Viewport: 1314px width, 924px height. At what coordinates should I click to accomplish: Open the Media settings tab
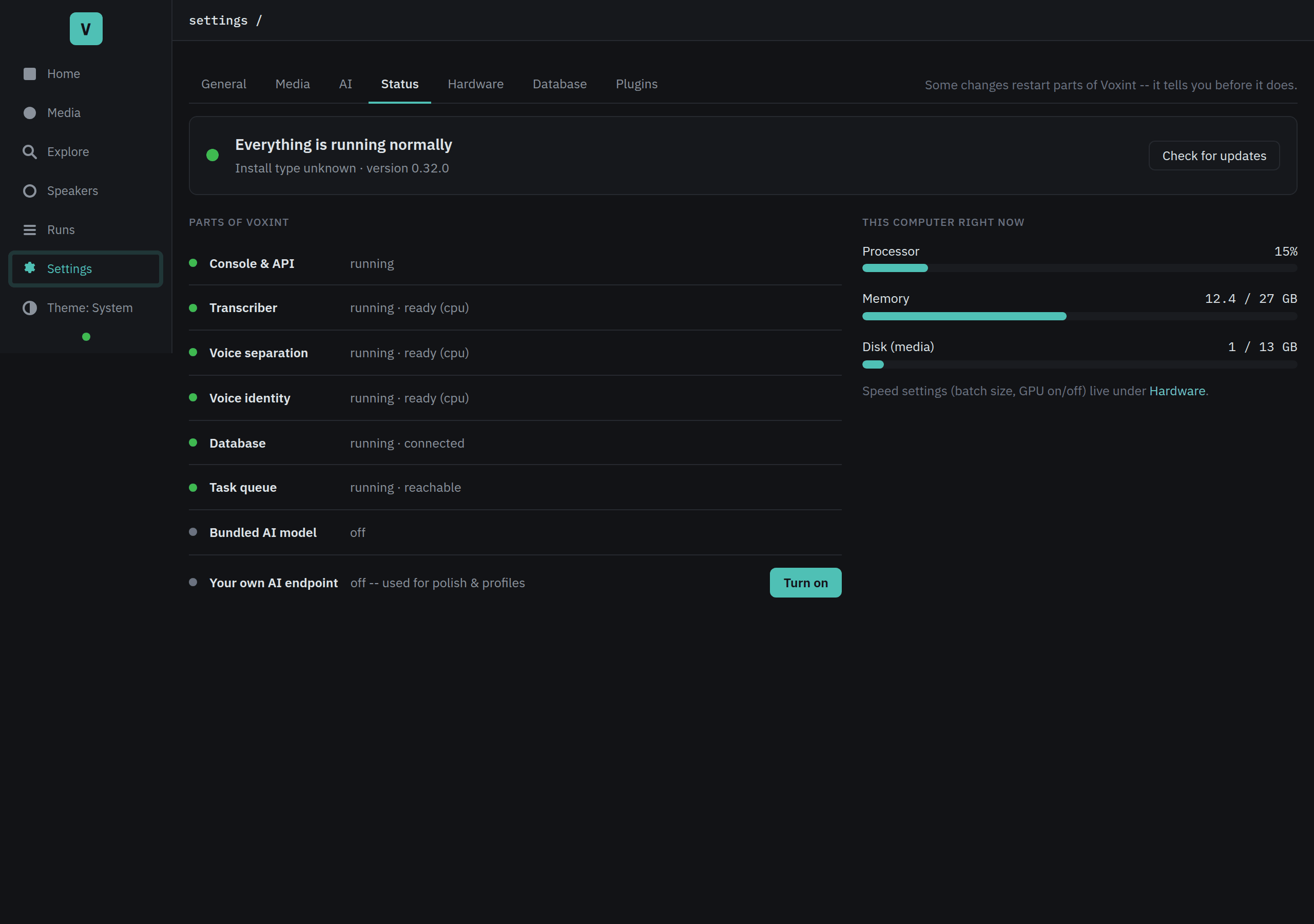pyautogui.click(x=293, y=84)
